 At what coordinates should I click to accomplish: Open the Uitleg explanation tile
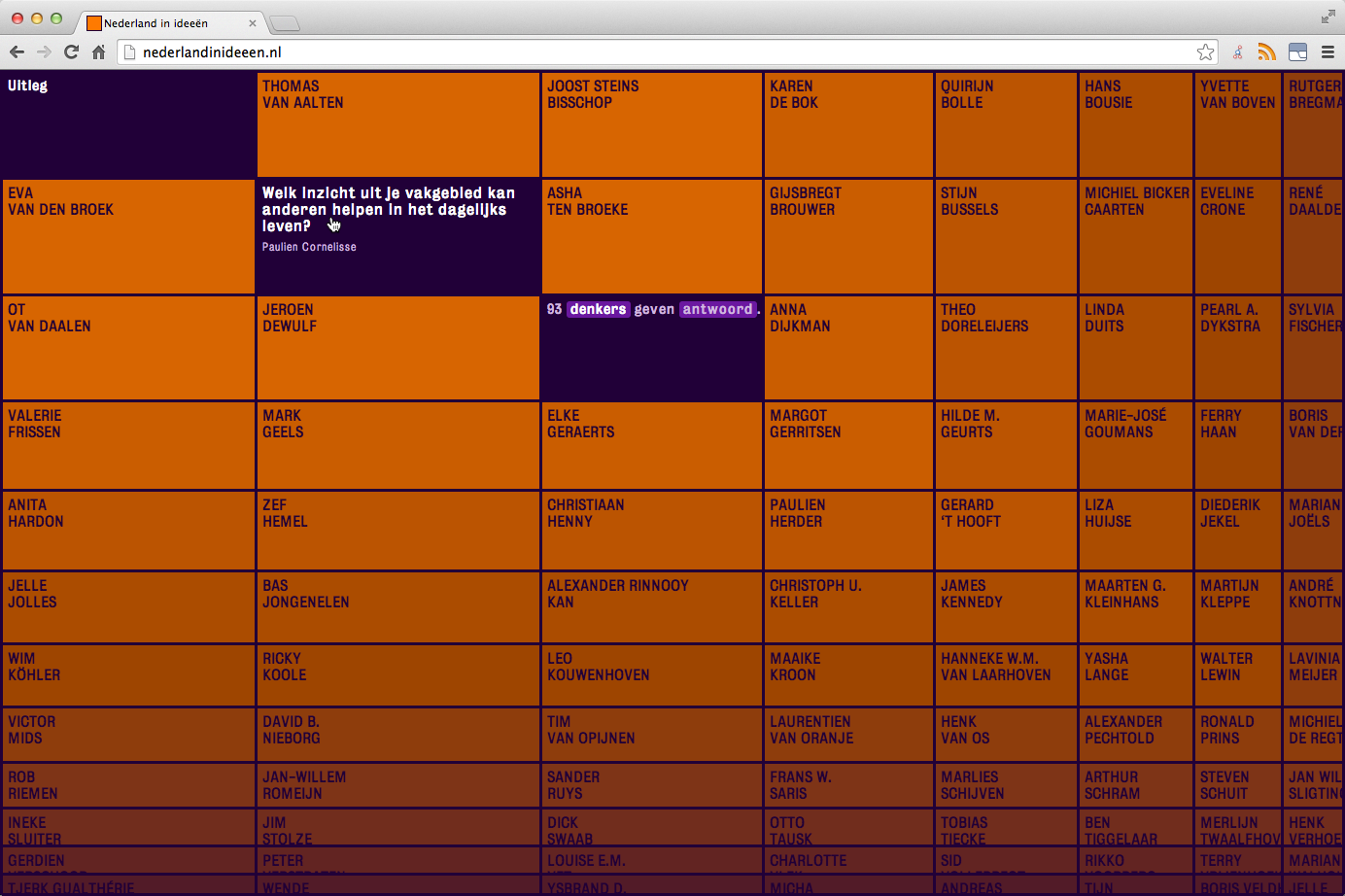pyautogui.click(x=127, y=124)
